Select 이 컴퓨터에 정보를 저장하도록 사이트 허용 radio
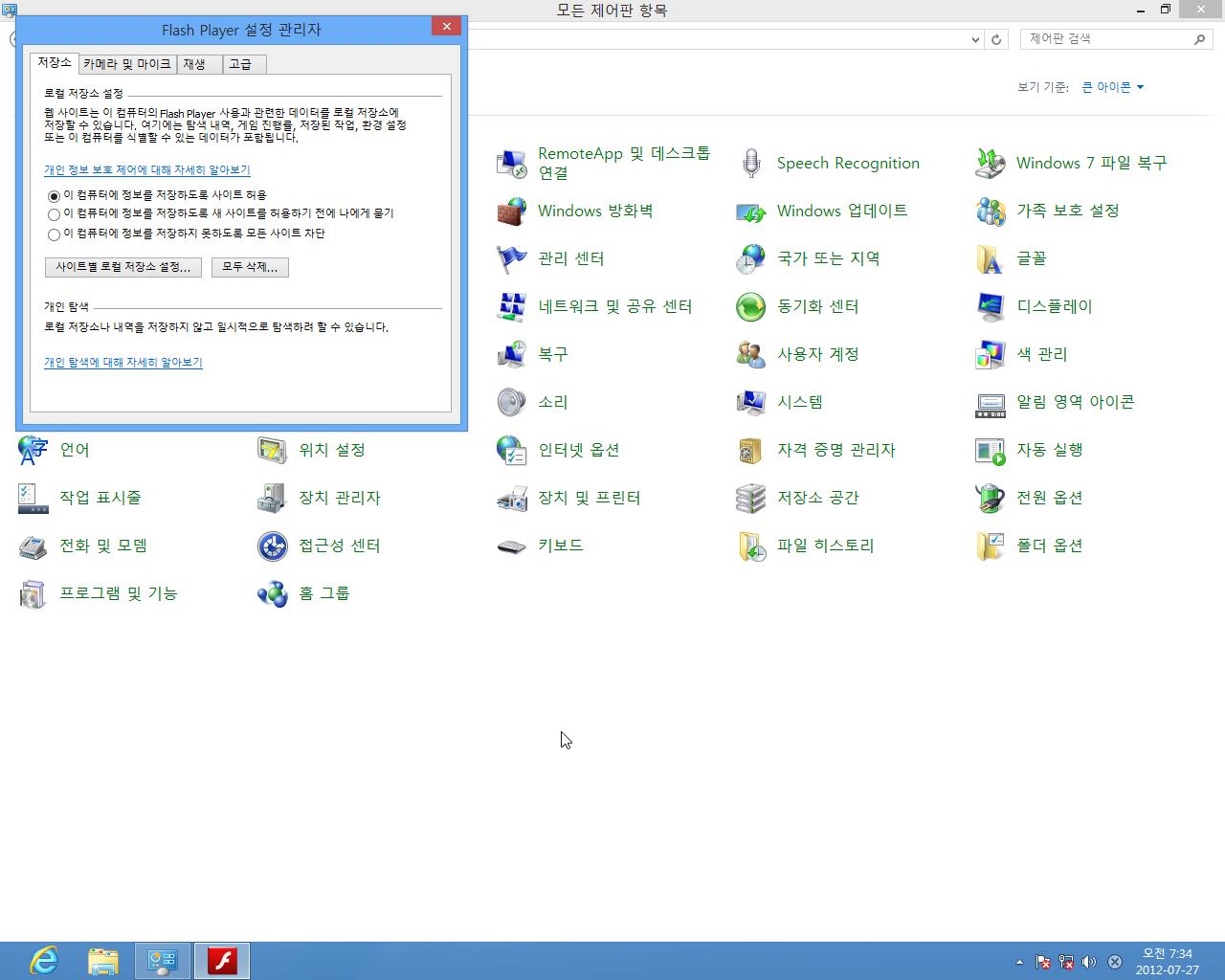This screenshot has width=1225, height=980. tap(54, 196)
